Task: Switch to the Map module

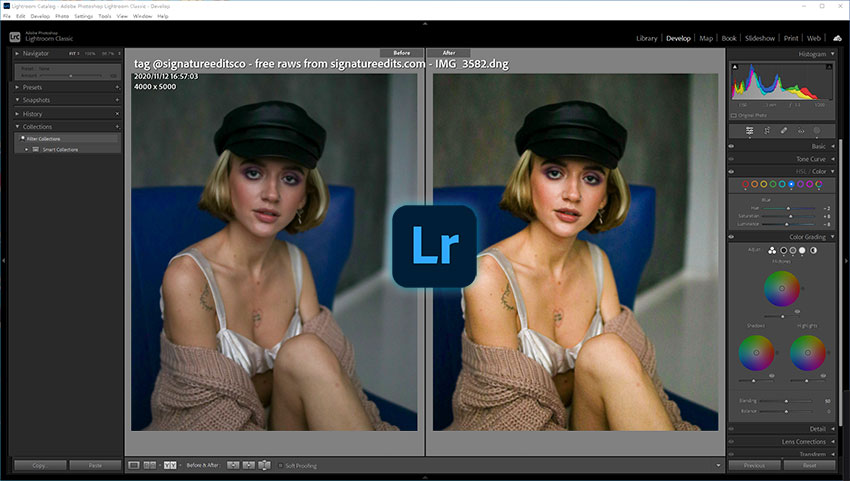Action: click(706, 39)
